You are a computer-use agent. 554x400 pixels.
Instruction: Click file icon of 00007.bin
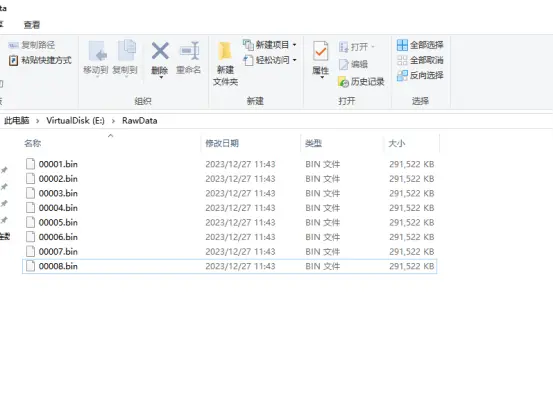[x=31, y=251]
